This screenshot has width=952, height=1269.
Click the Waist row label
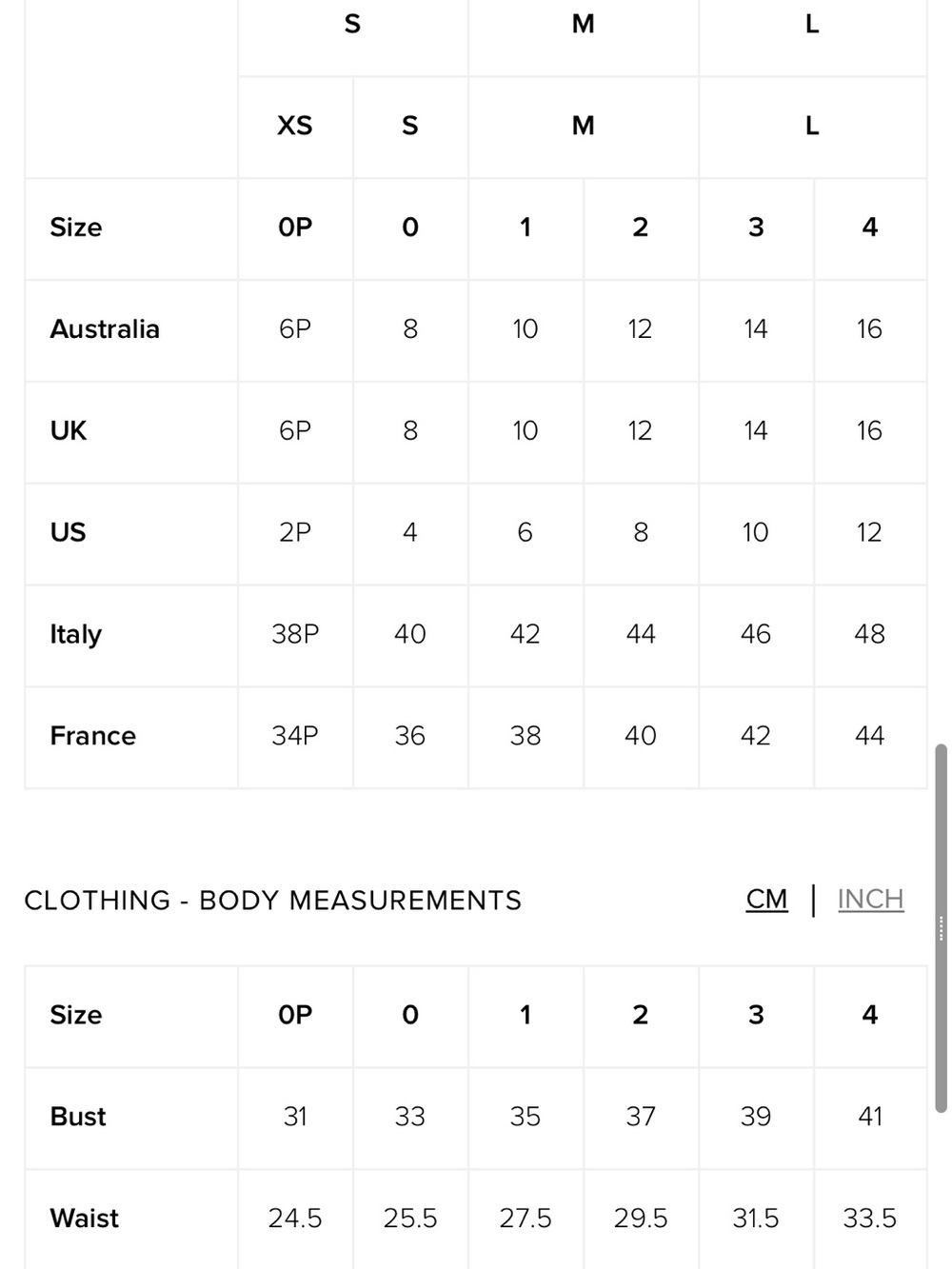[x=84, y=1219]
